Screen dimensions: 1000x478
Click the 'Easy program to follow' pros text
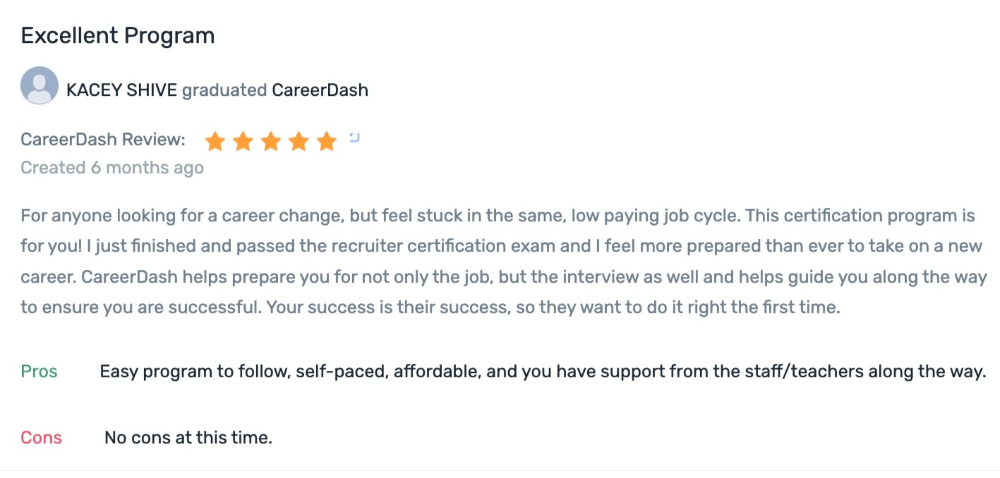[194, 372]
